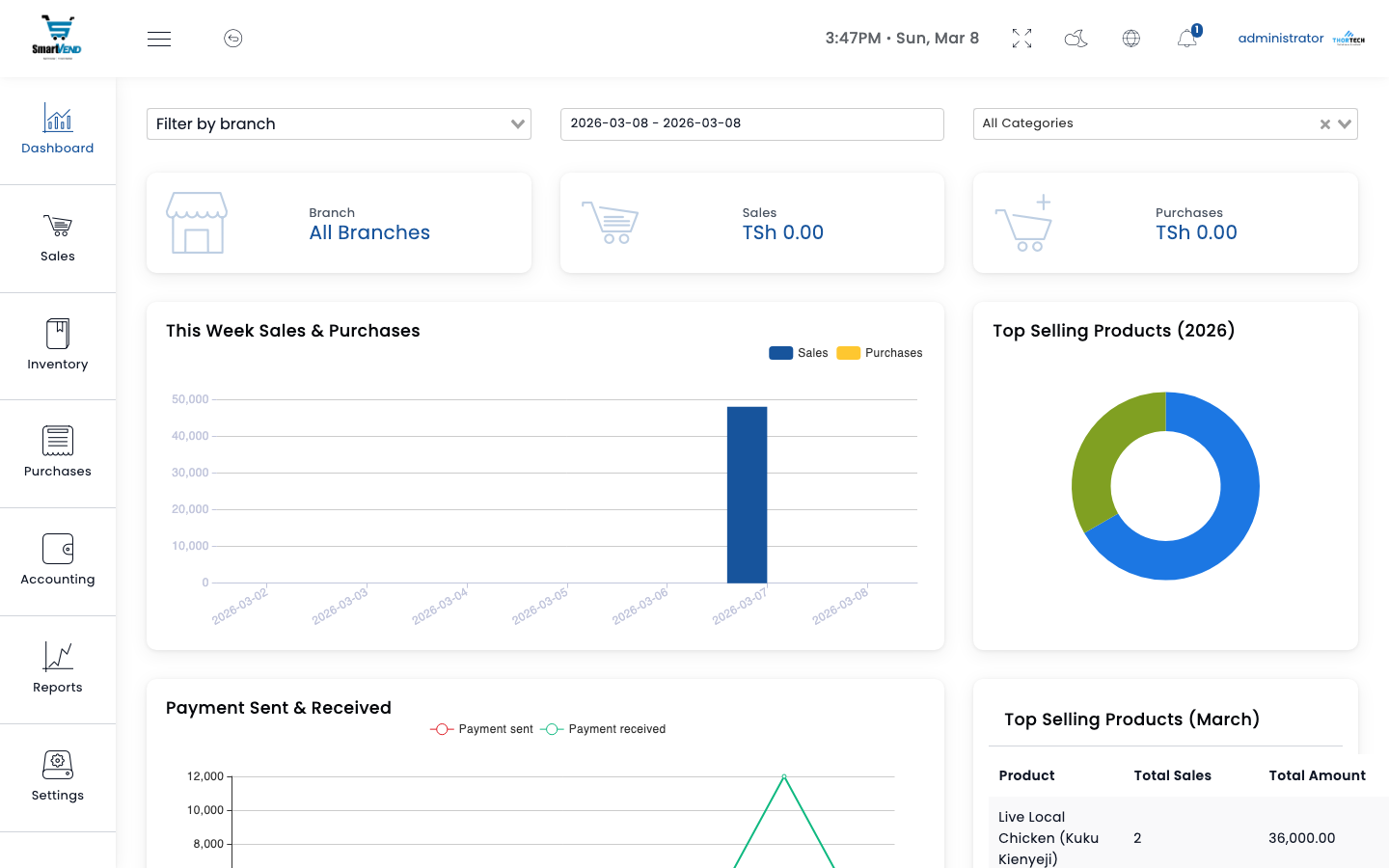Open Dashboard via its chart icon
The width and height of the screenshot is (1389, 868).
(58, 118)
